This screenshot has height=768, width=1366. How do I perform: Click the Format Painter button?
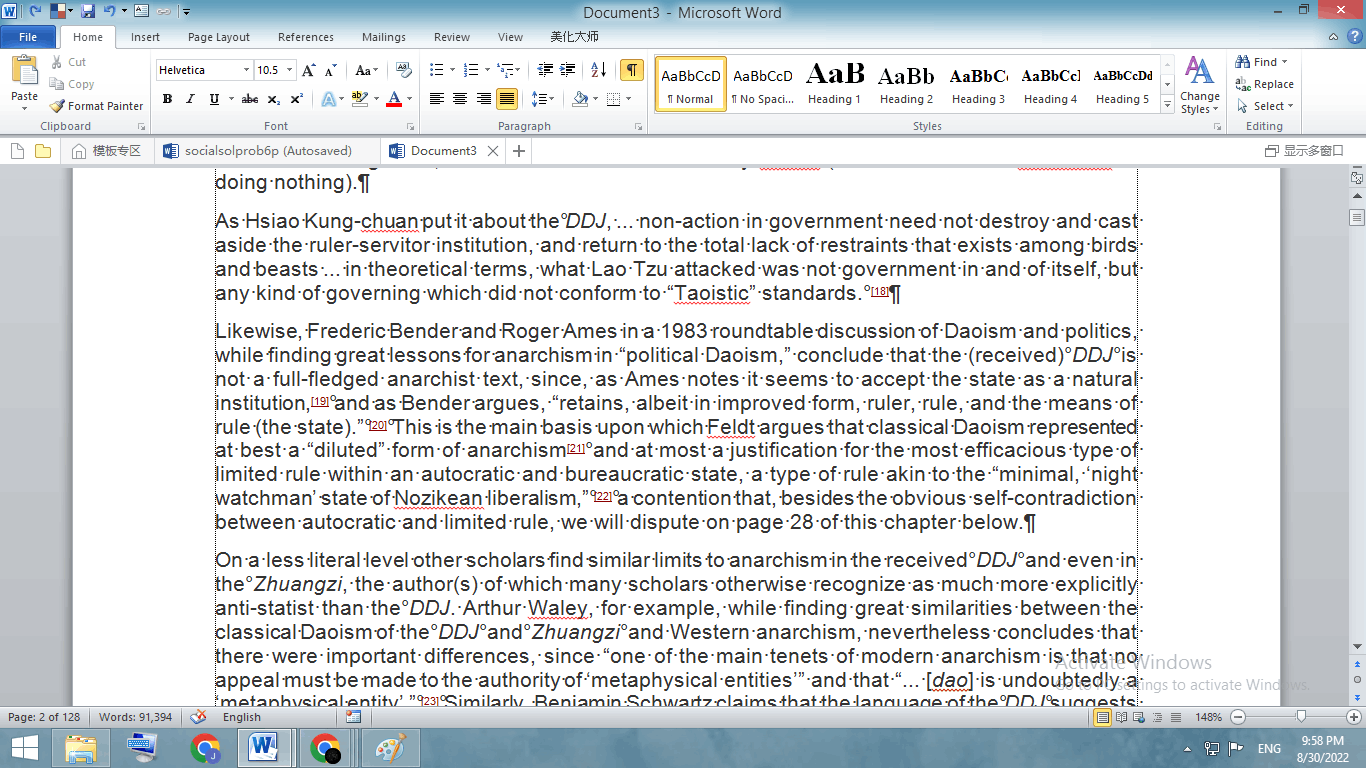tap(97, 106)
